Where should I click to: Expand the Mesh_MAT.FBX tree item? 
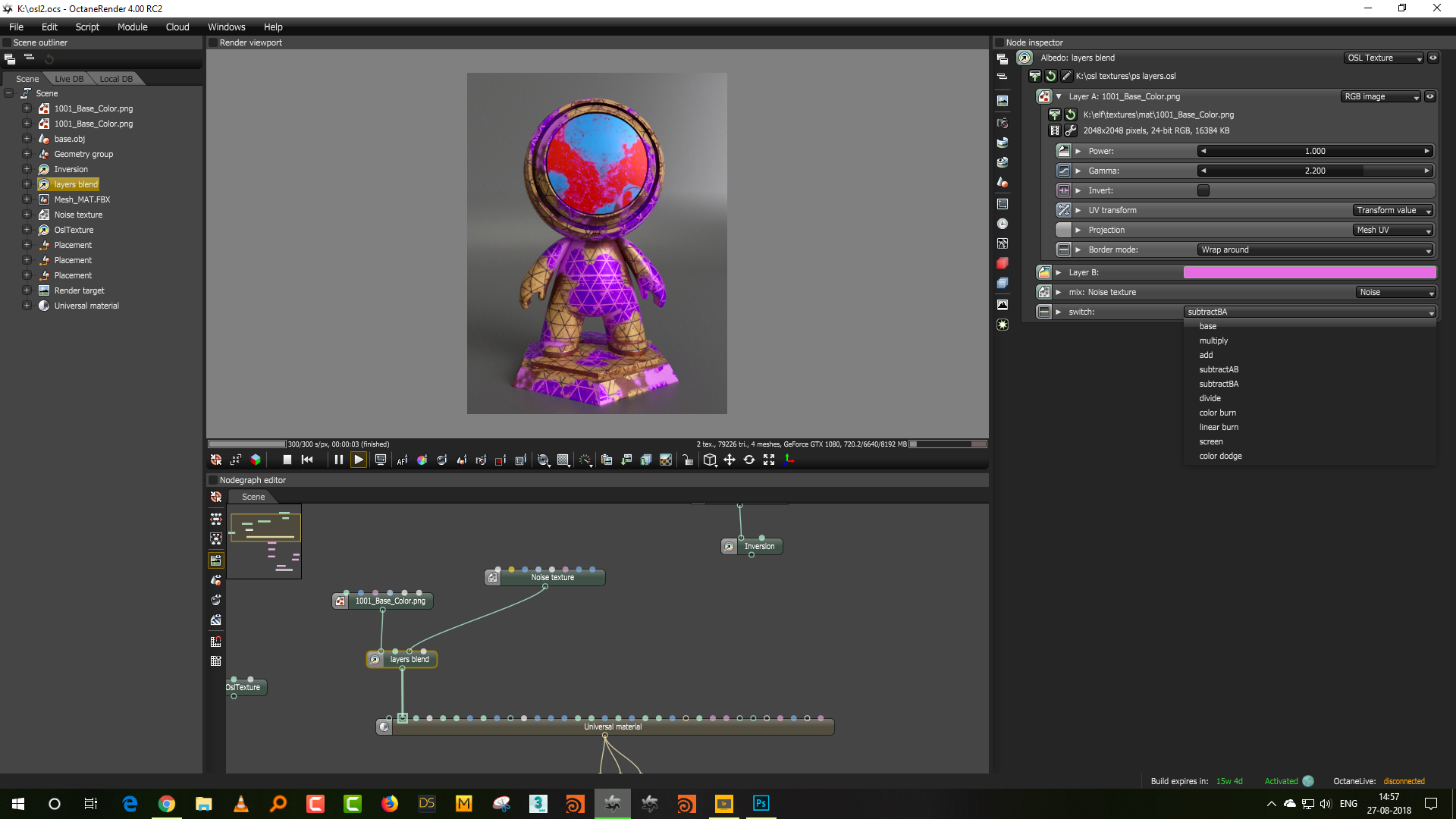pyautogui.click(x=27, y=199)
